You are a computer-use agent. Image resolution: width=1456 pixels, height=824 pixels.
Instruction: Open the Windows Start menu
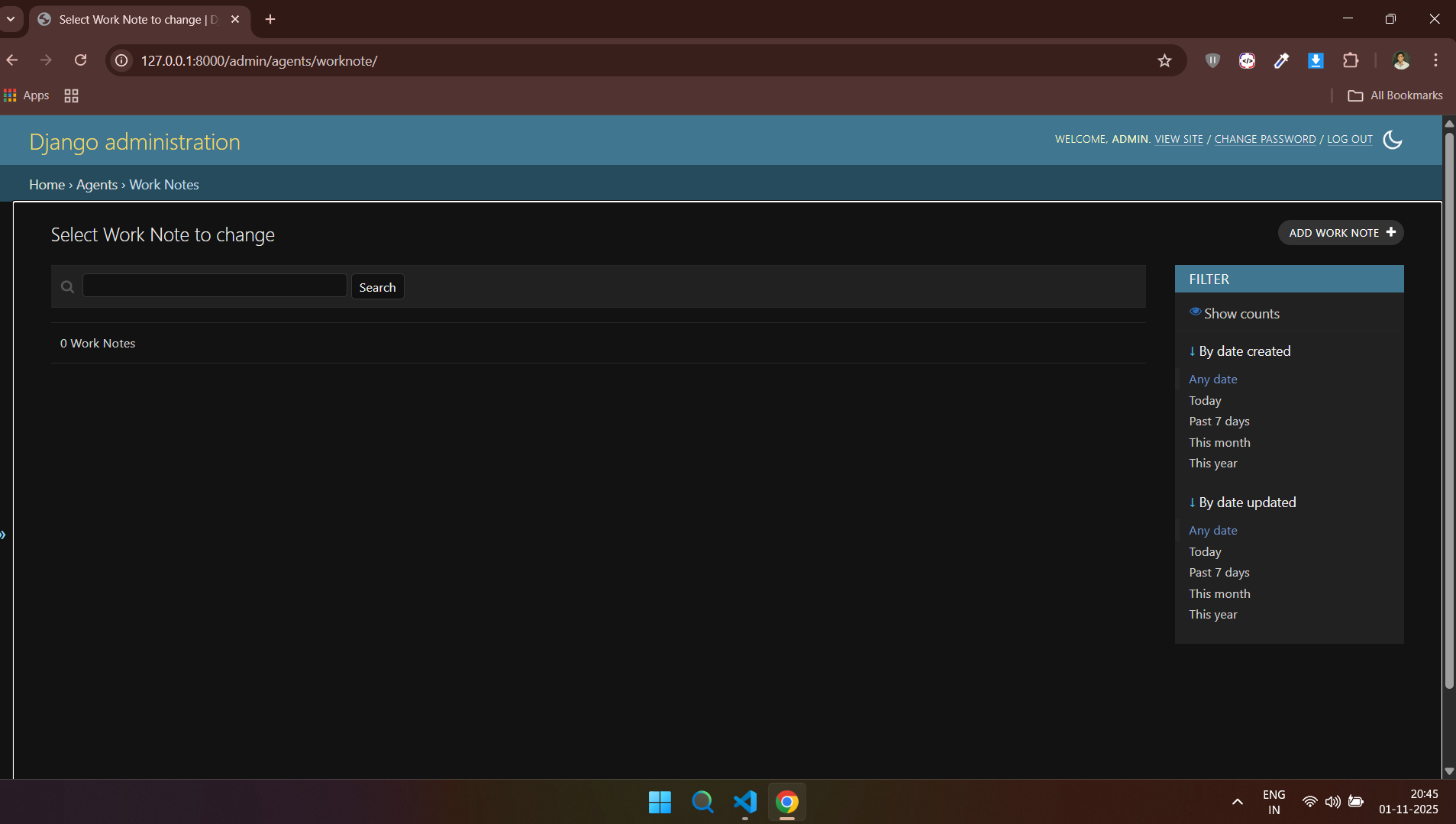point(660,802)
